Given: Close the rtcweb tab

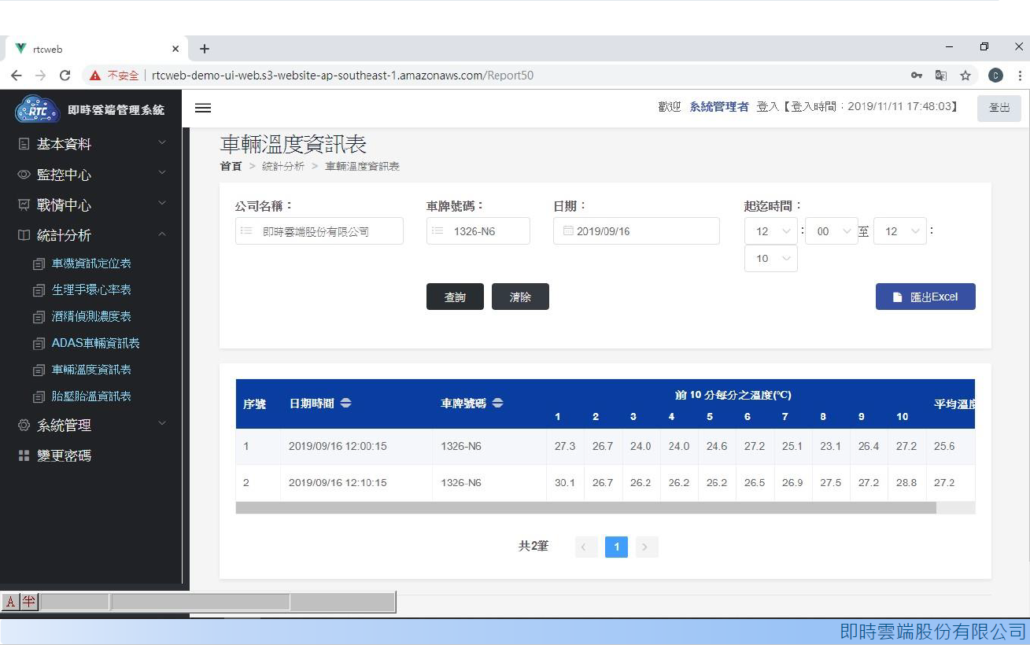Looking at the screenshot, I should (x=175, y=49).
